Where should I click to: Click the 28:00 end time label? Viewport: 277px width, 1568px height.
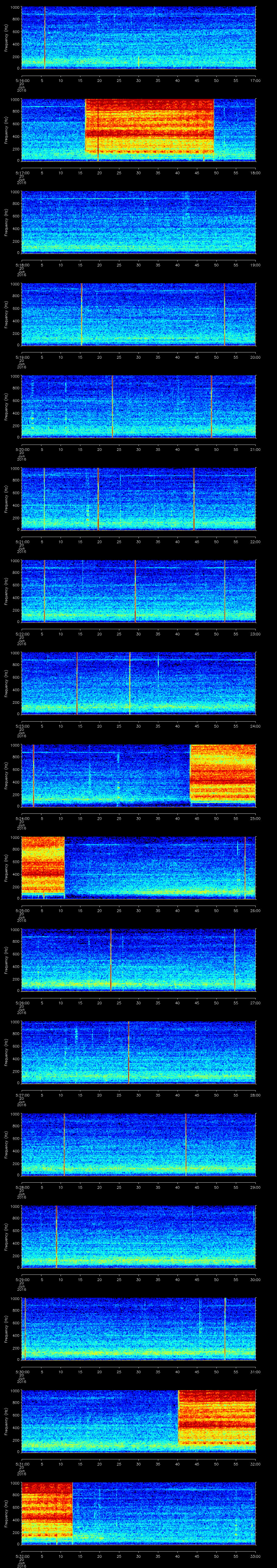tap(255, 1095)
